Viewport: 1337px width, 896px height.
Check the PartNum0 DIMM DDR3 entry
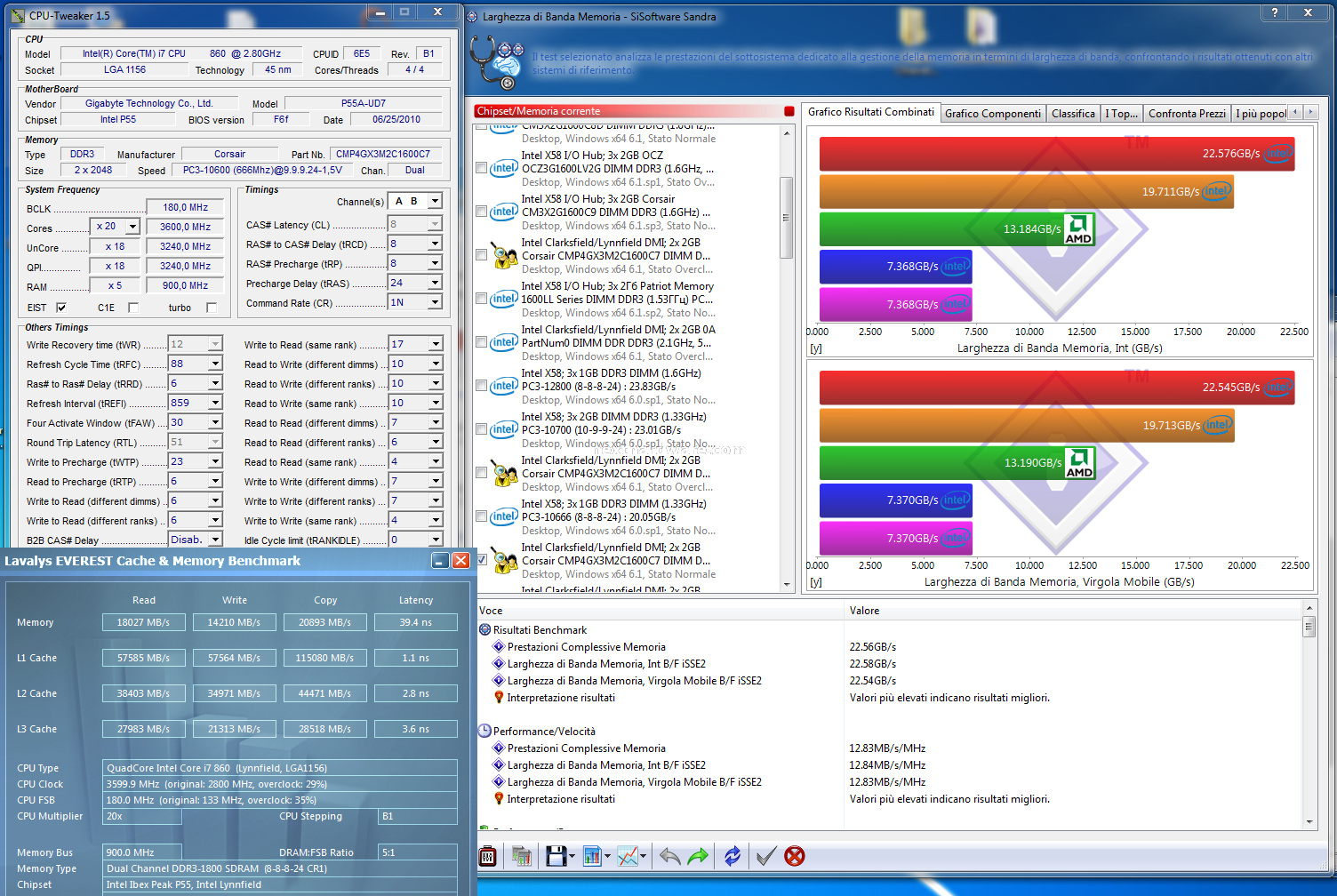481,342
